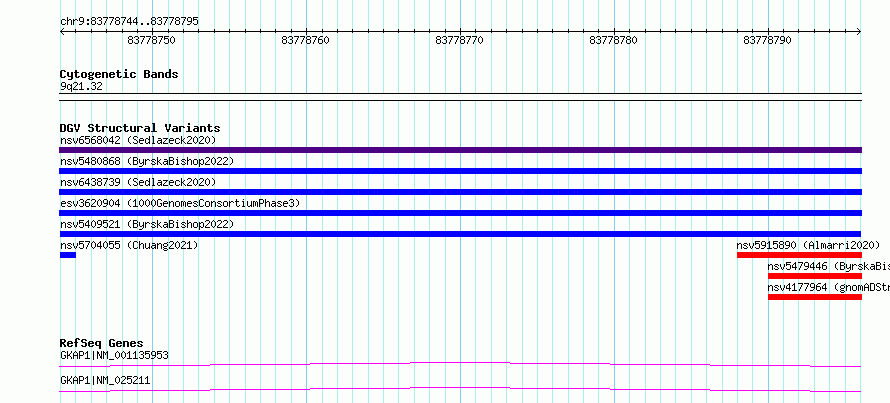Click the blue bar for esv3620904
Viewport: 890px width, 403px height.
(x=460, y=213)
